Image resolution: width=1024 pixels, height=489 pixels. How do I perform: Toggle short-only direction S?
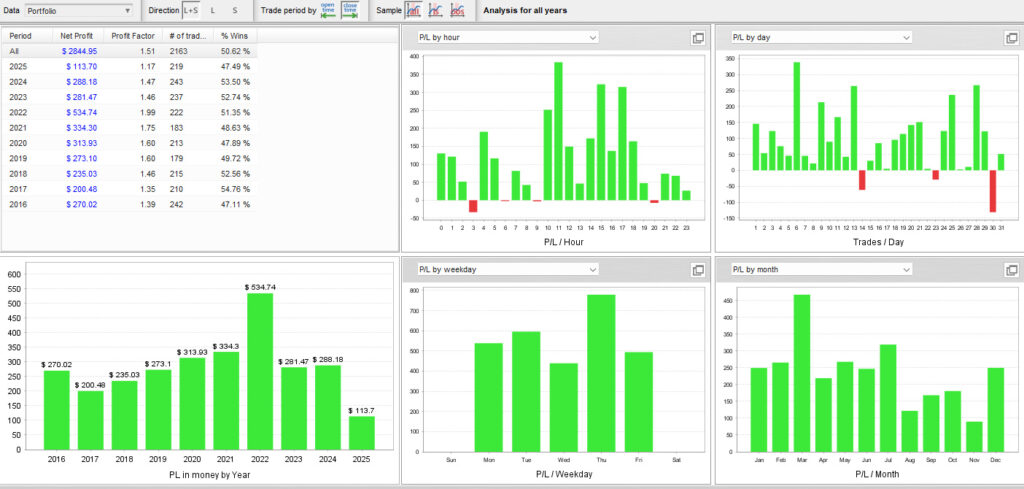234,10
